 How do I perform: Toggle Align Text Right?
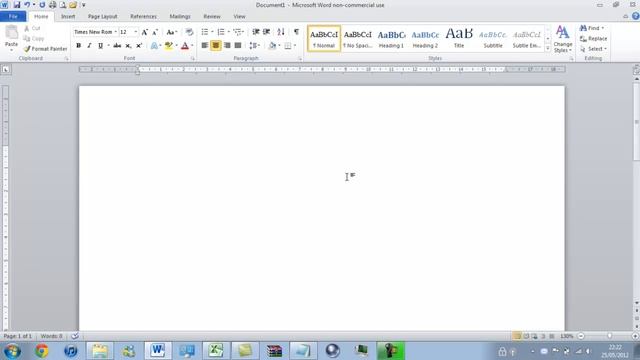227,45
